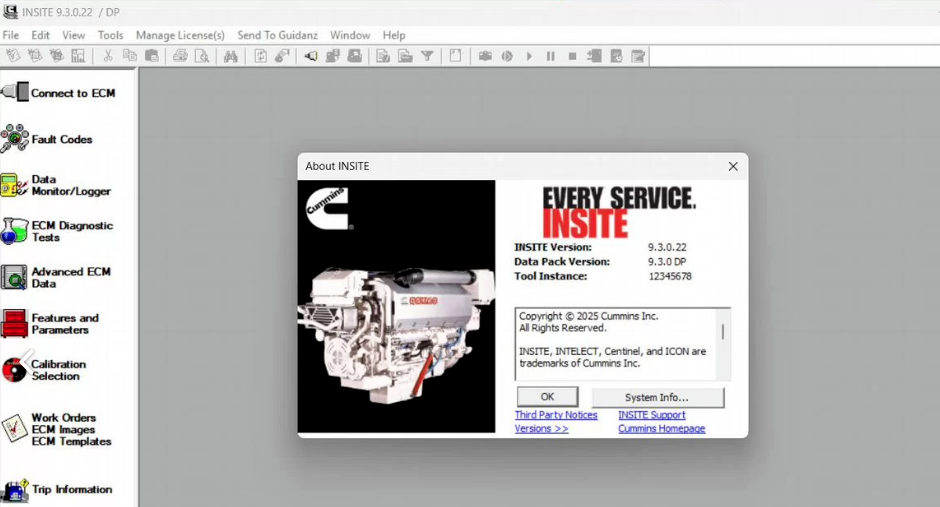Open the Fault Codes panel
The height and width of the screenshot is (507, 940).
coord(15,139)
